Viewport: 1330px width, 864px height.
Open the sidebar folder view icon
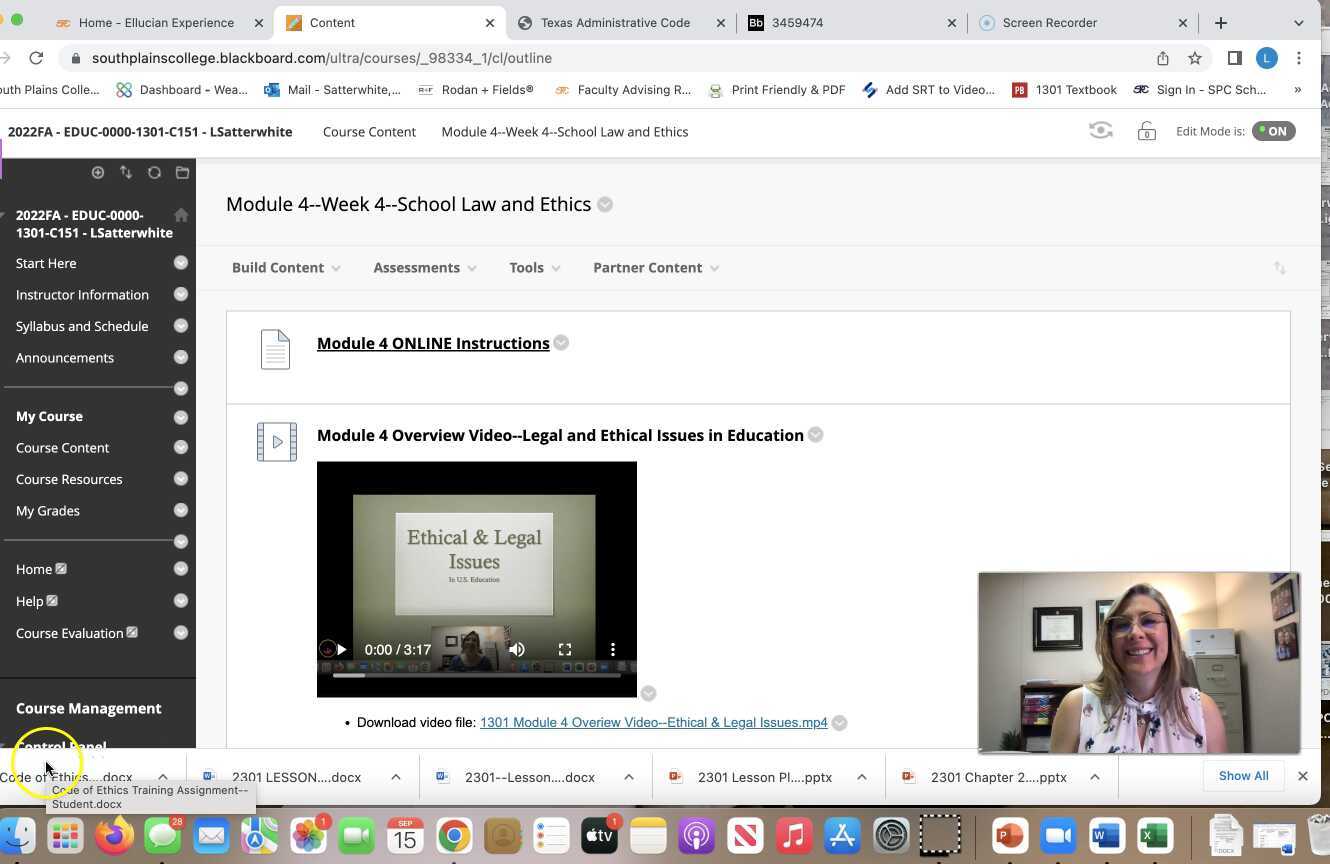click(182, 172)
